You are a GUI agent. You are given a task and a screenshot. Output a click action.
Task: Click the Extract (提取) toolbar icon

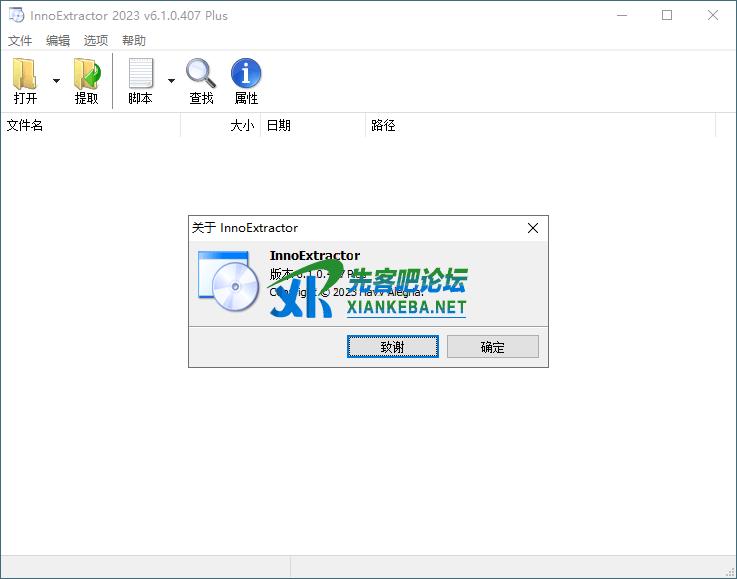pos(87,75)
